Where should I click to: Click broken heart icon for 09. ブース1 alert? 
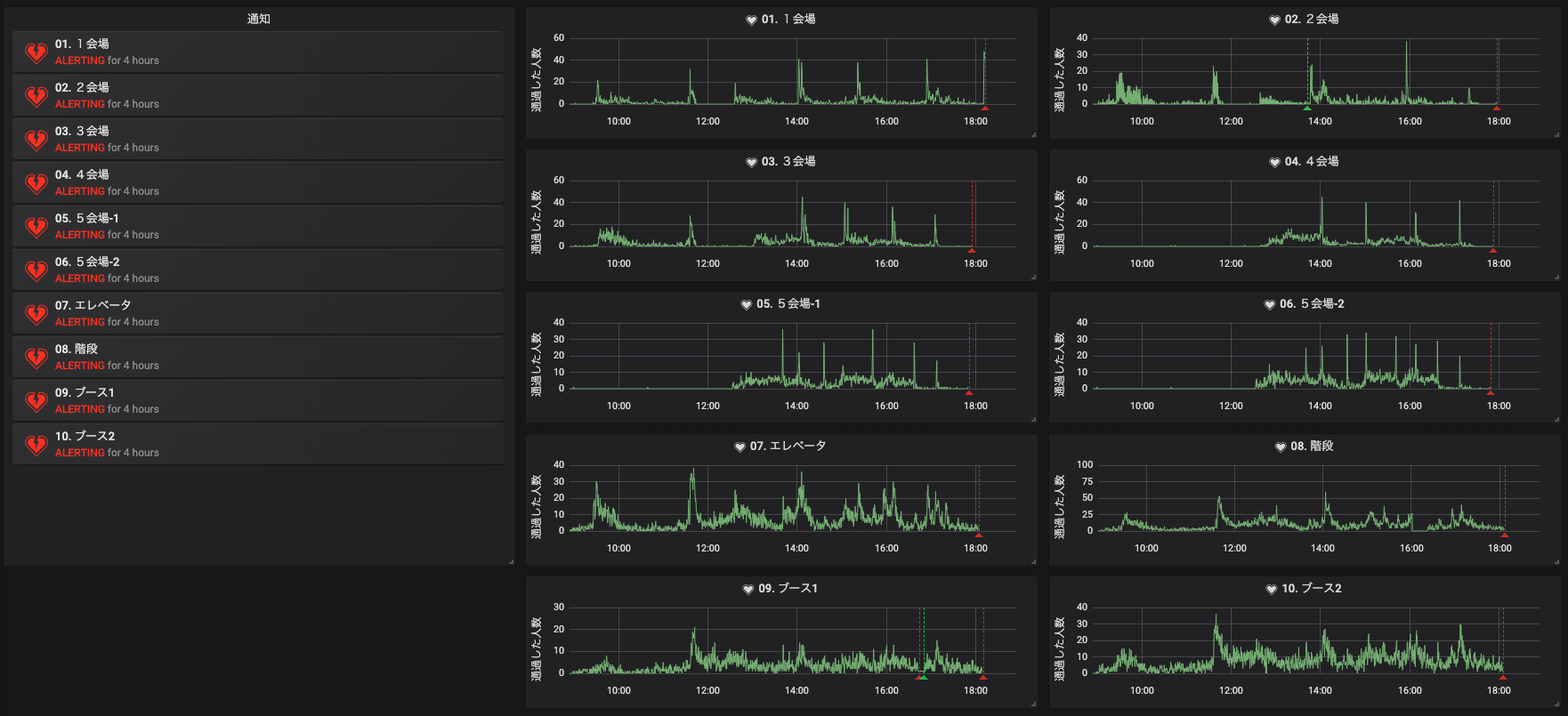36,401
